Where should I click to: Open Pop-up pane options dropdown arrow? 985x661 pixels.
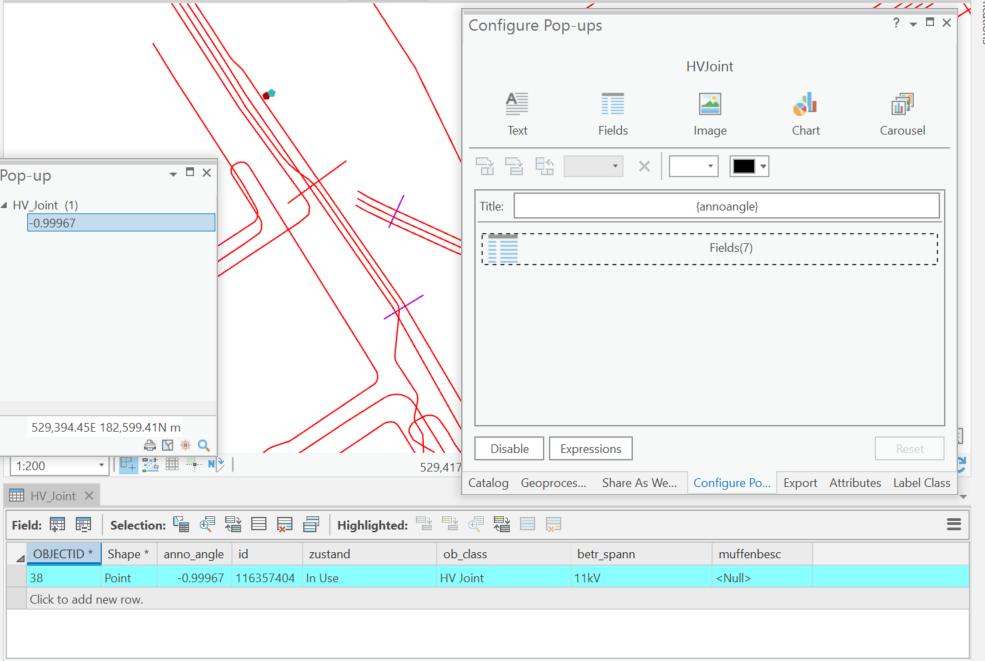click(173, 173)
